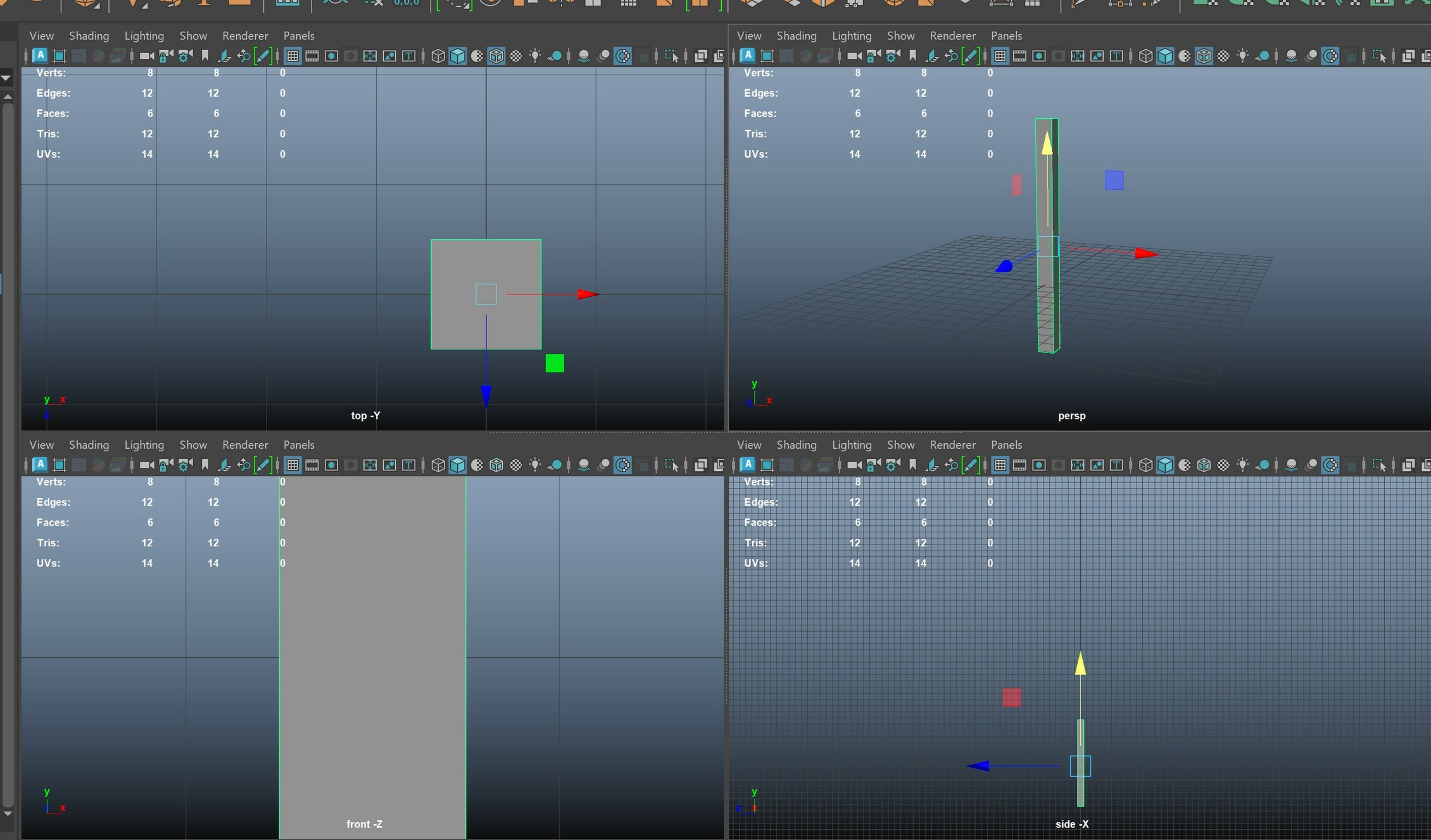The width and height of the screenshot is (1431, 840).
Task: Enable wireframe display in persp panel toolbar
Action: coord(1145,56)
